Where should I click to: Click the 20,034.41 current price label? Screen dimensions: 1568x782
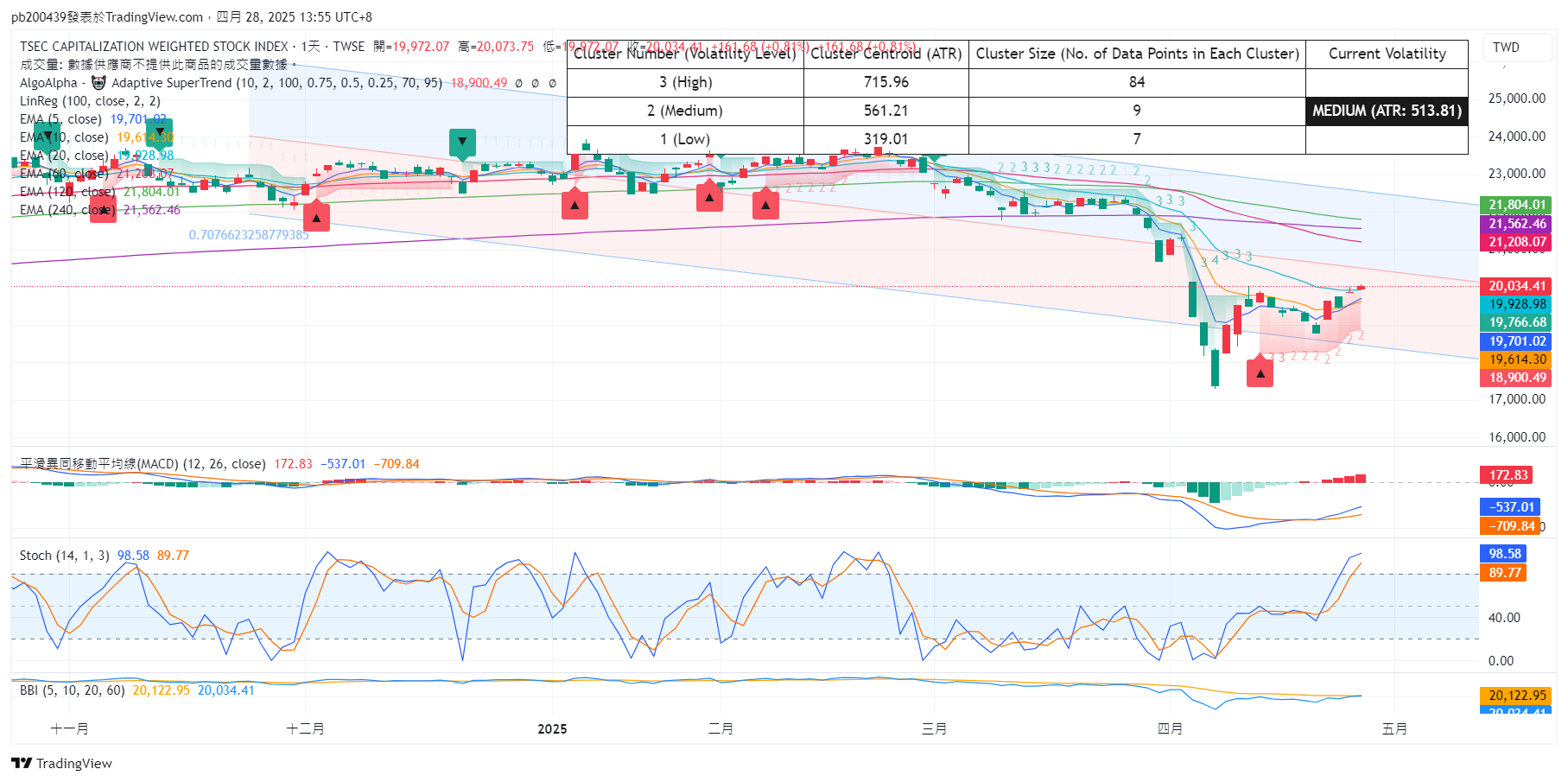tap(1516, 286)
